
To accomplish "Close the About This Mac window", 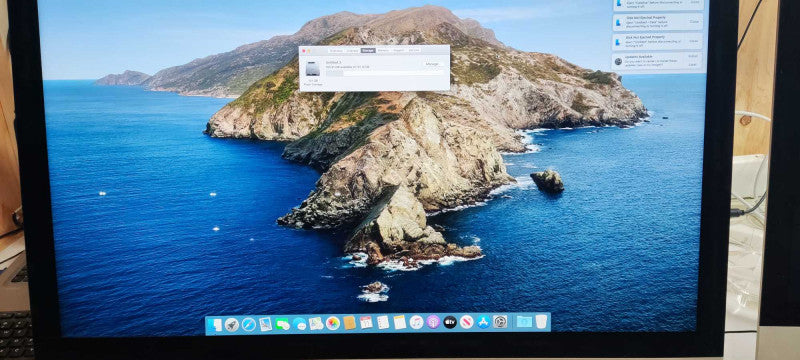I will tap(304, 50).
